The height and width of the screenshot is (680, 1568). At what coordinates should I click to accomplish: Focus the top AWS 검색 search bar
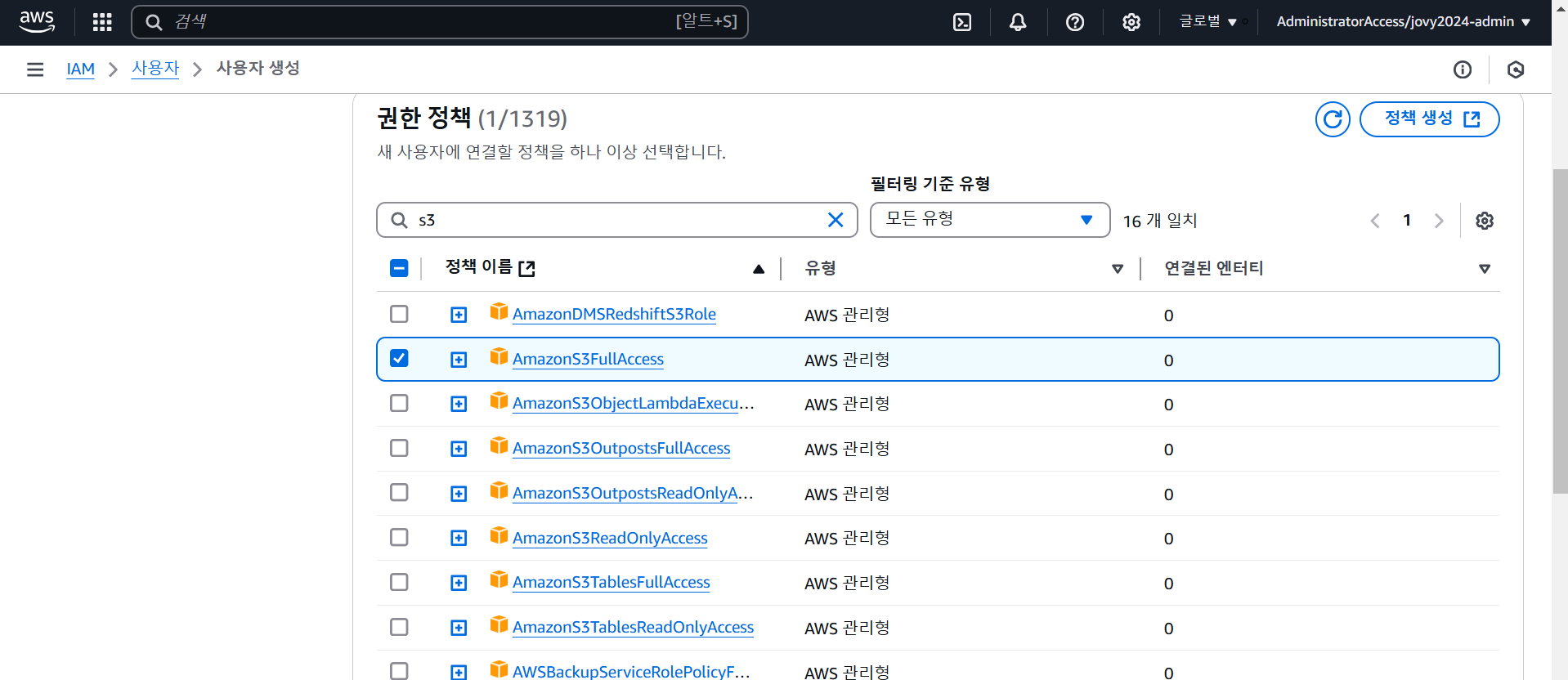pyautogui.click(x=440, y=22)
